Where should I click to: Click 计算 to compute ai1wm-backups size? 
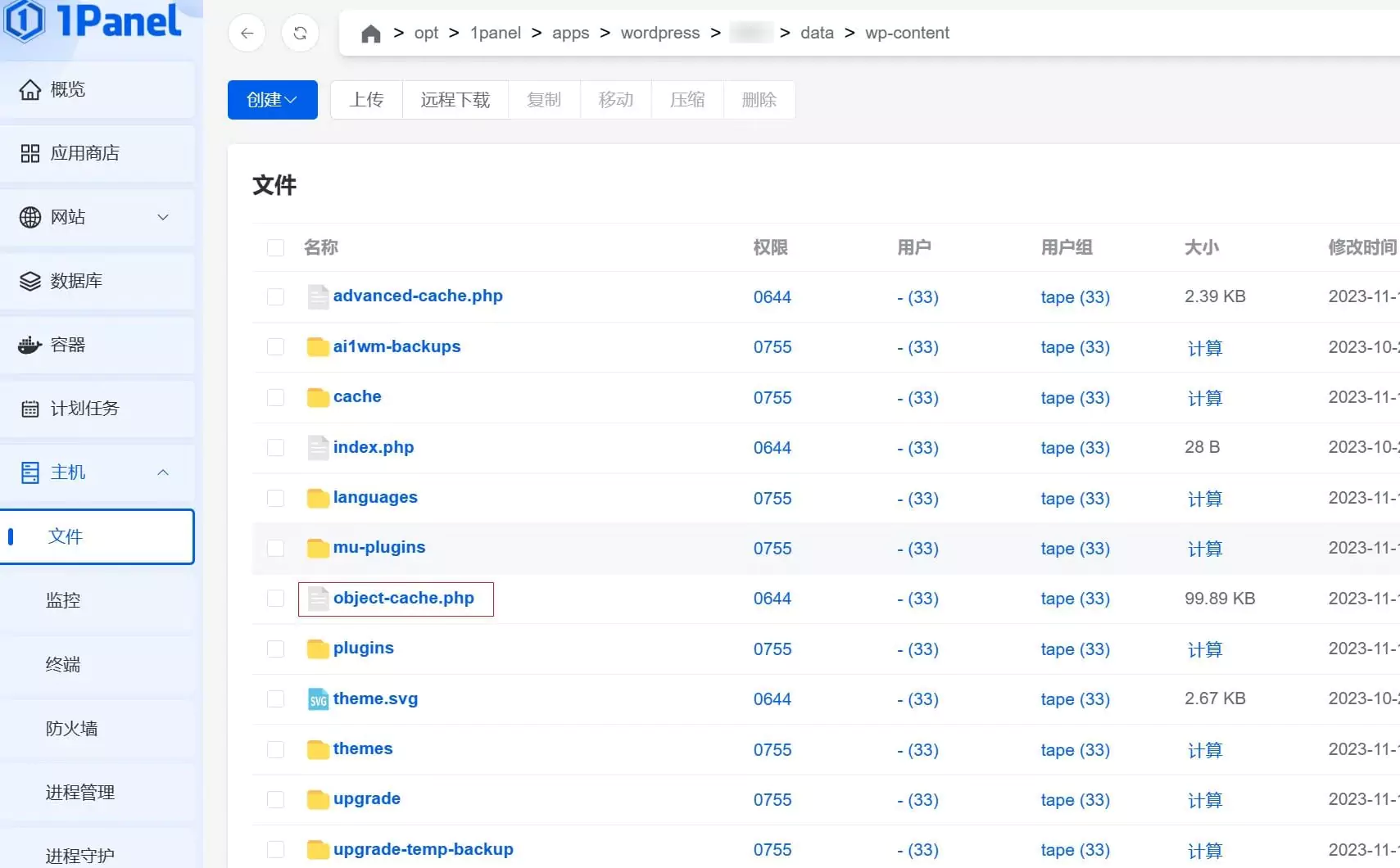(x=1205, y=347)
